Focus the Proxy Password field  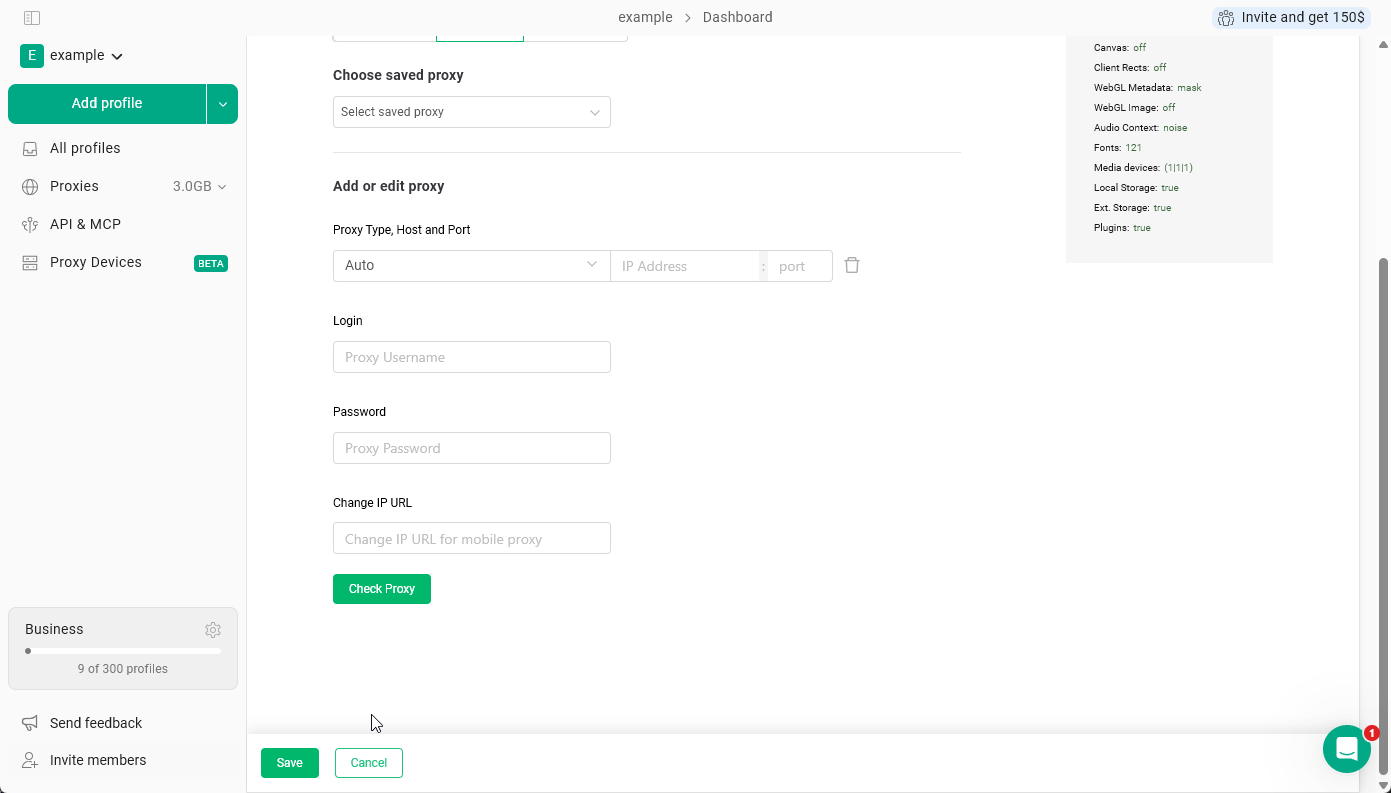[x=472, y=448]
